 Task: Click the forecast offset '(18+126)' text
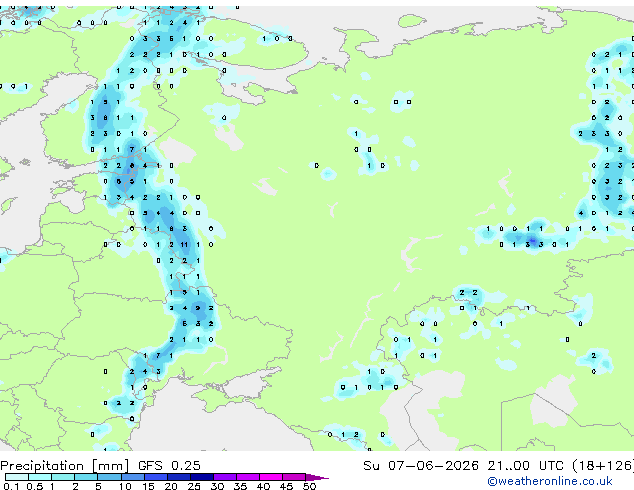click(603, 466)
